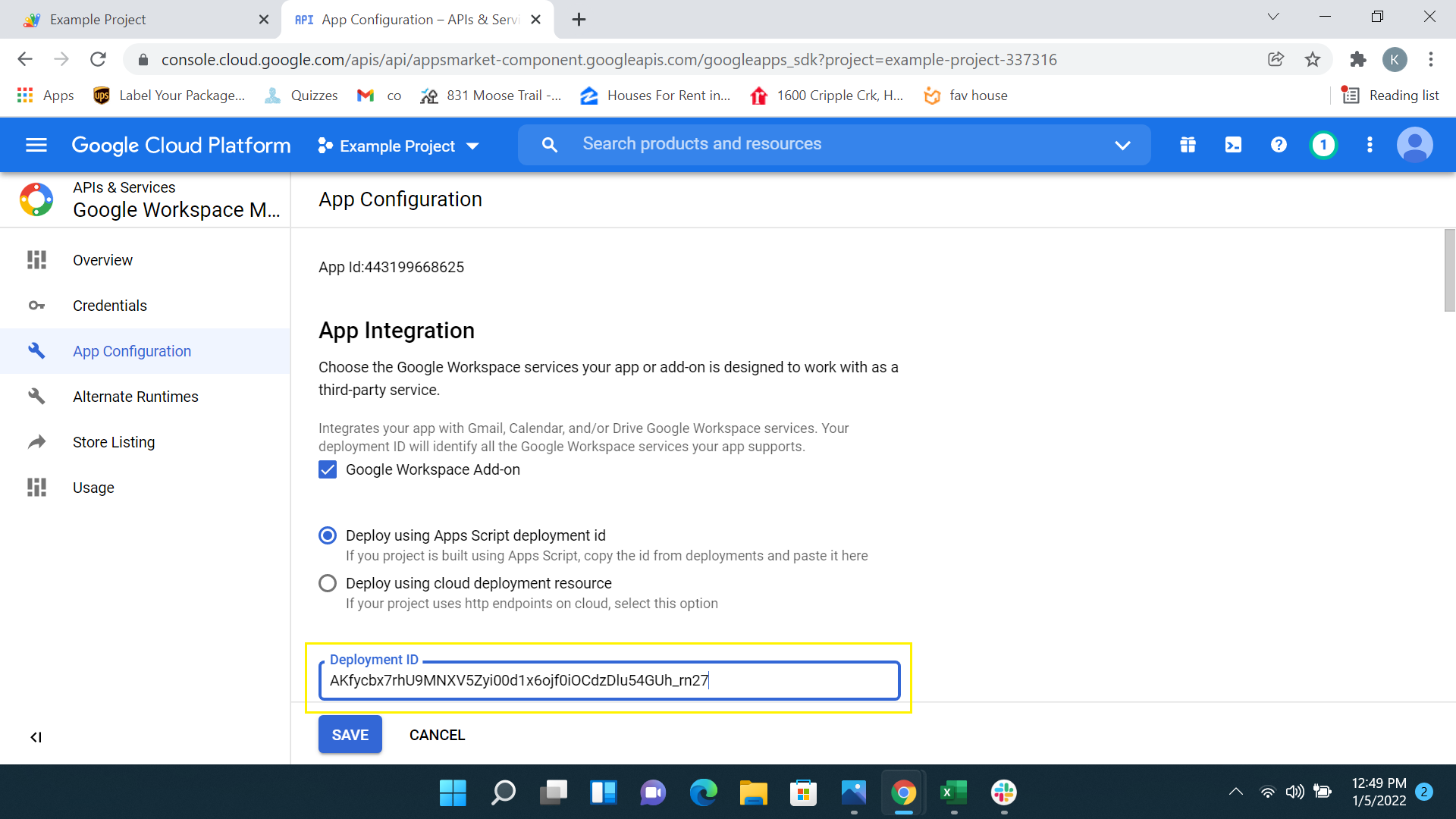Launch Microsoft Edge from the taskbar
Viewport: 1456px width, 819px height.
[703, 792]
